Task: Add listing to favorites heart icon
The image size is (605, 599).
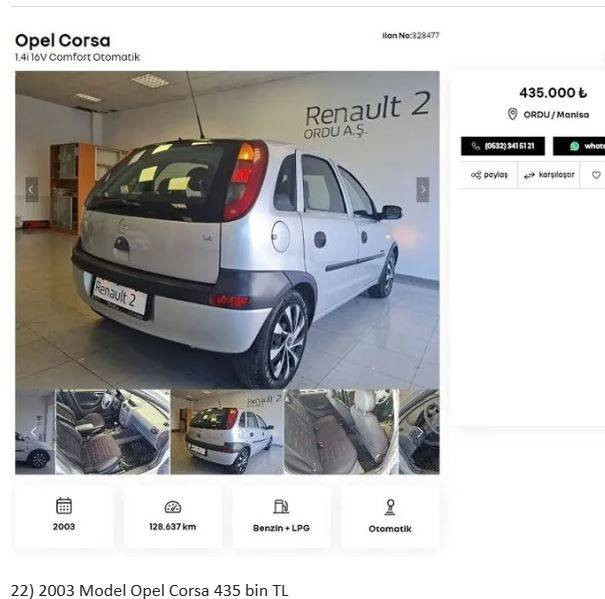Action: (x=596, y=175)
